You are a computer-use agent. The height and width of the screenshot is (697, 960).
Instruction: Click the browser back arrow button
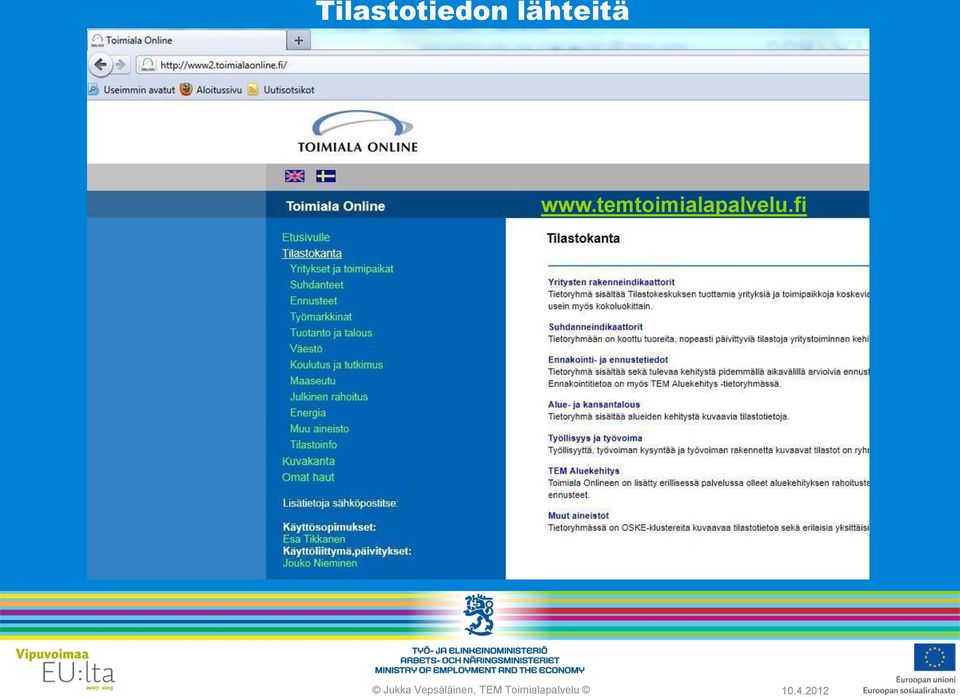point(100,64)
